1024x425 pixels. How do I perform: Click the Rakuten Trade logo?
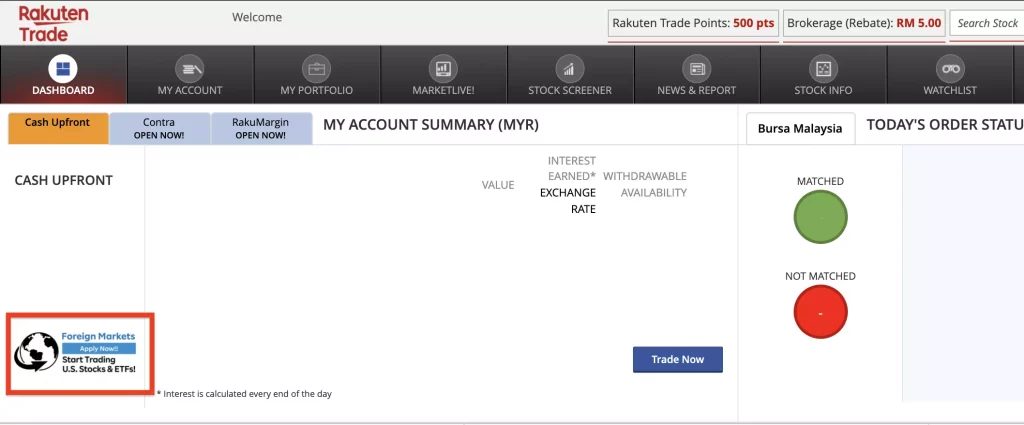pyautogui.click(x=53, y=23)
